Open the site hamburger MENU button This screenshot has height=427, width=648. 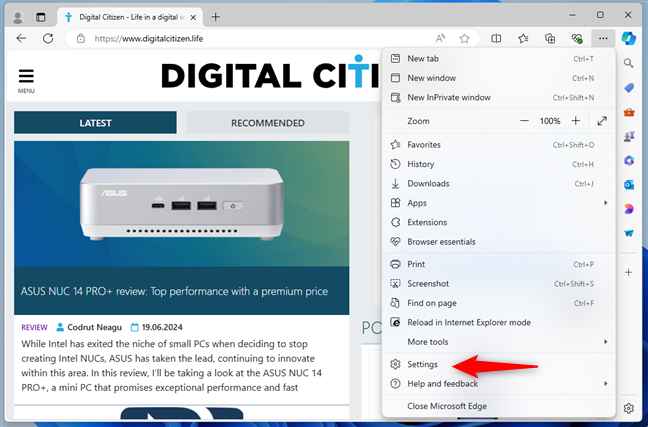[x=26, y=81]
